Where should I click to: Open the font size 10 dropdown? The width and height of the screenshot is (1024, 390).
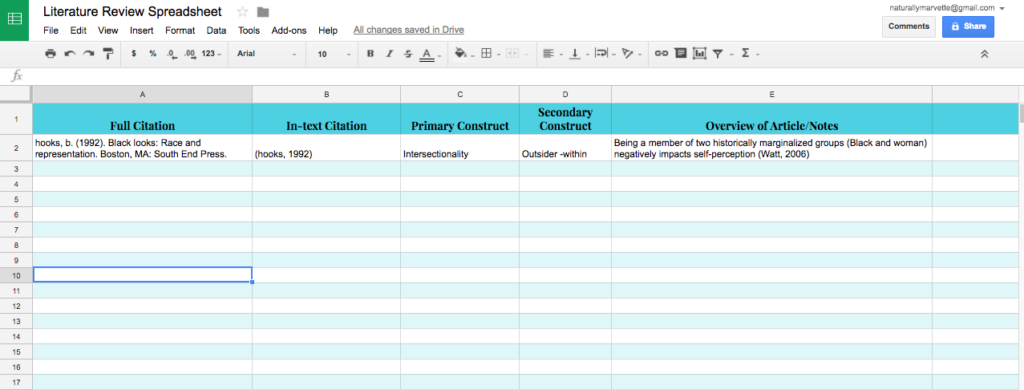click(334, 54)
